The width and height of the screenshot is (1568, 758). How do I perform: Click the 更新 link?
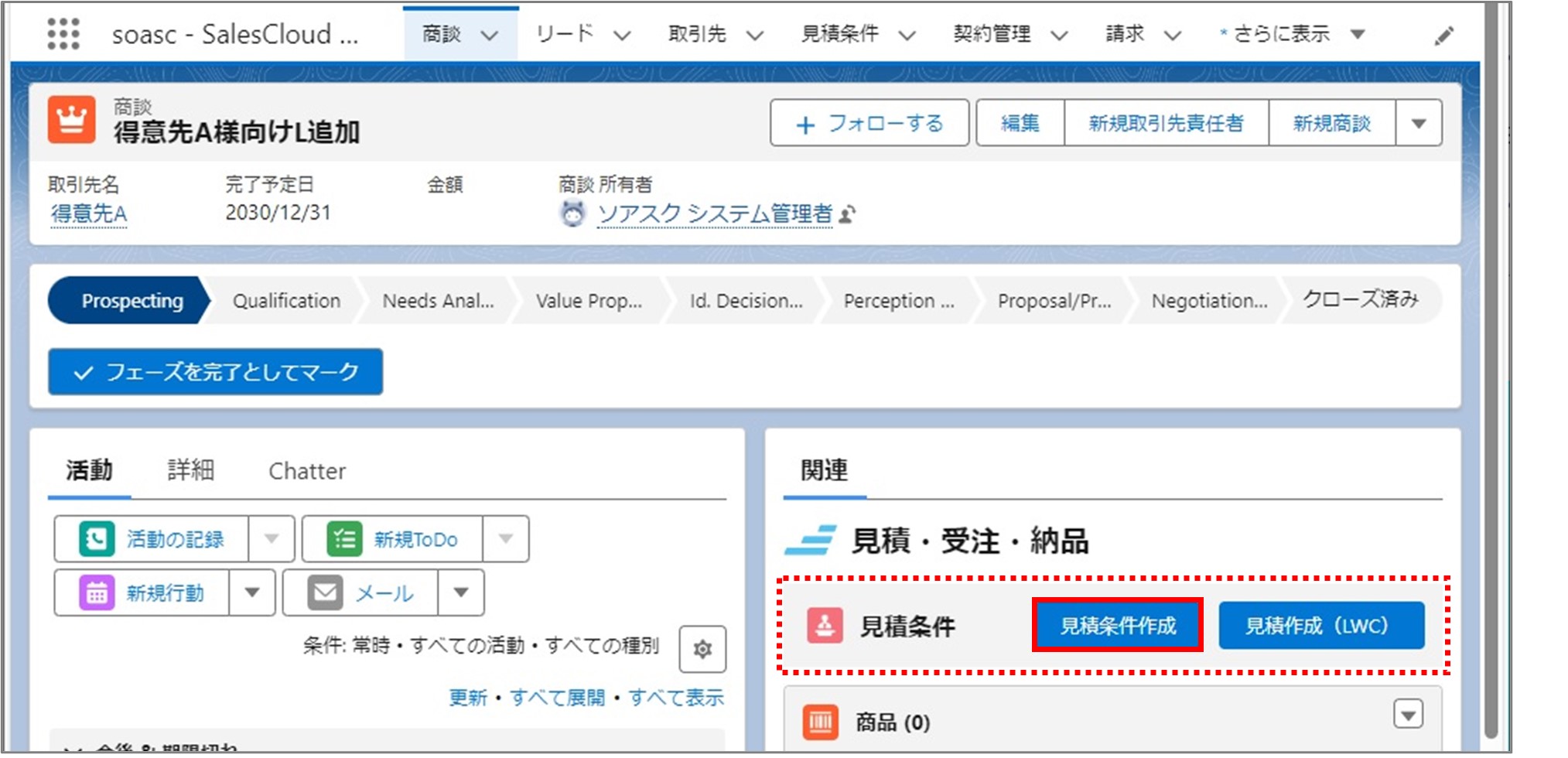pos(468,698)
